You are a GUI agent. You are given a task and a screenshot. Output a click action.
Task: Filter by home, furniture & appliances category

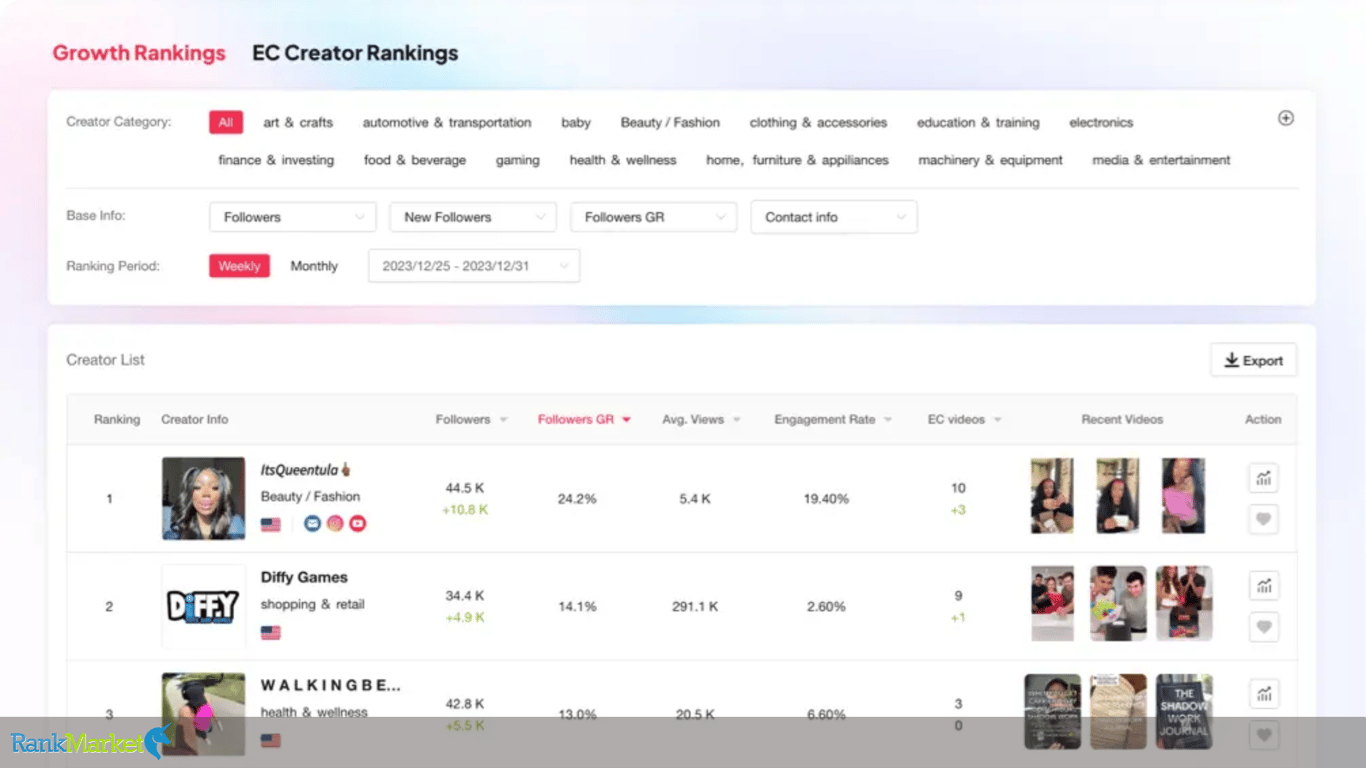pyautogui.click(x=797, y=160)
